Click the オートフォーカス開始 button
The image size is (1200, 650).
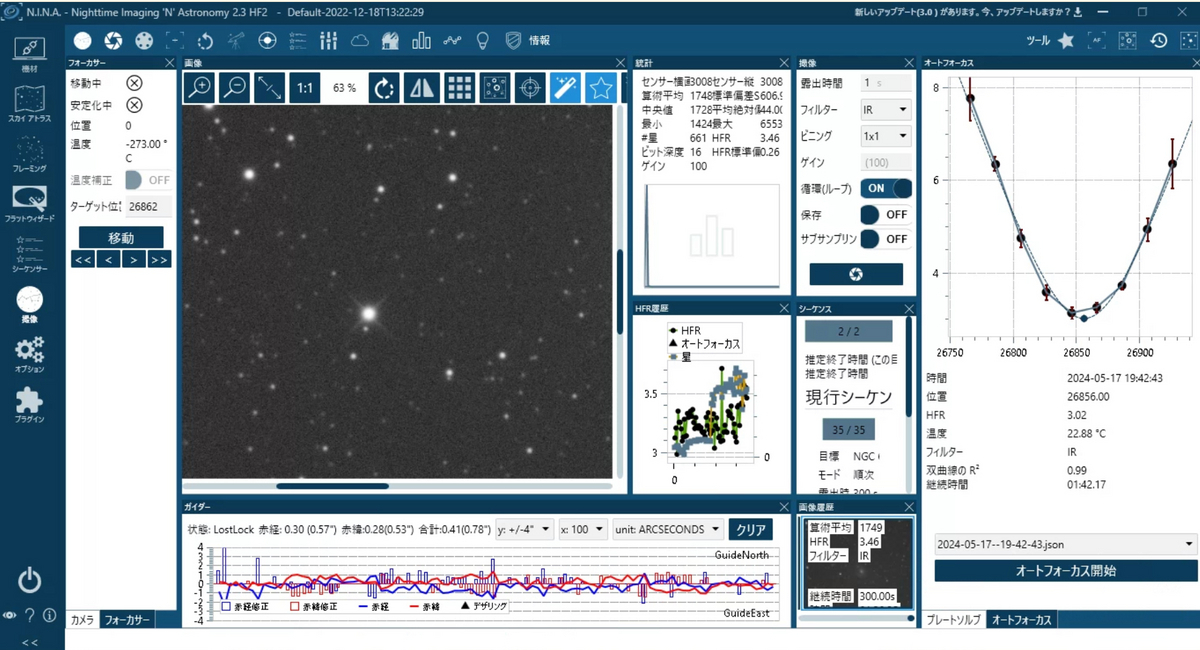point(1065,571)
